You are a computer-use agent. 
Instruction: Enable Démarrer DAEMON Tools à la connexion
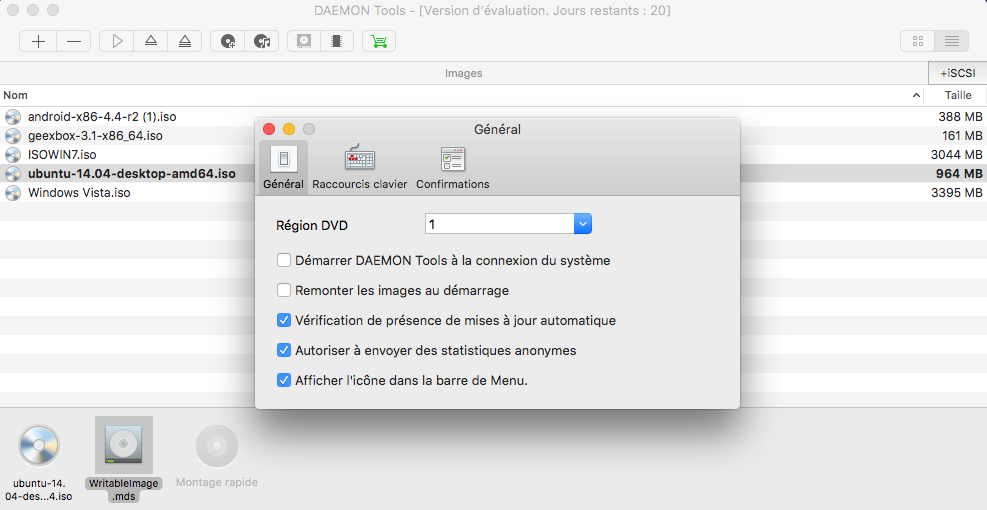pos(284,260)
